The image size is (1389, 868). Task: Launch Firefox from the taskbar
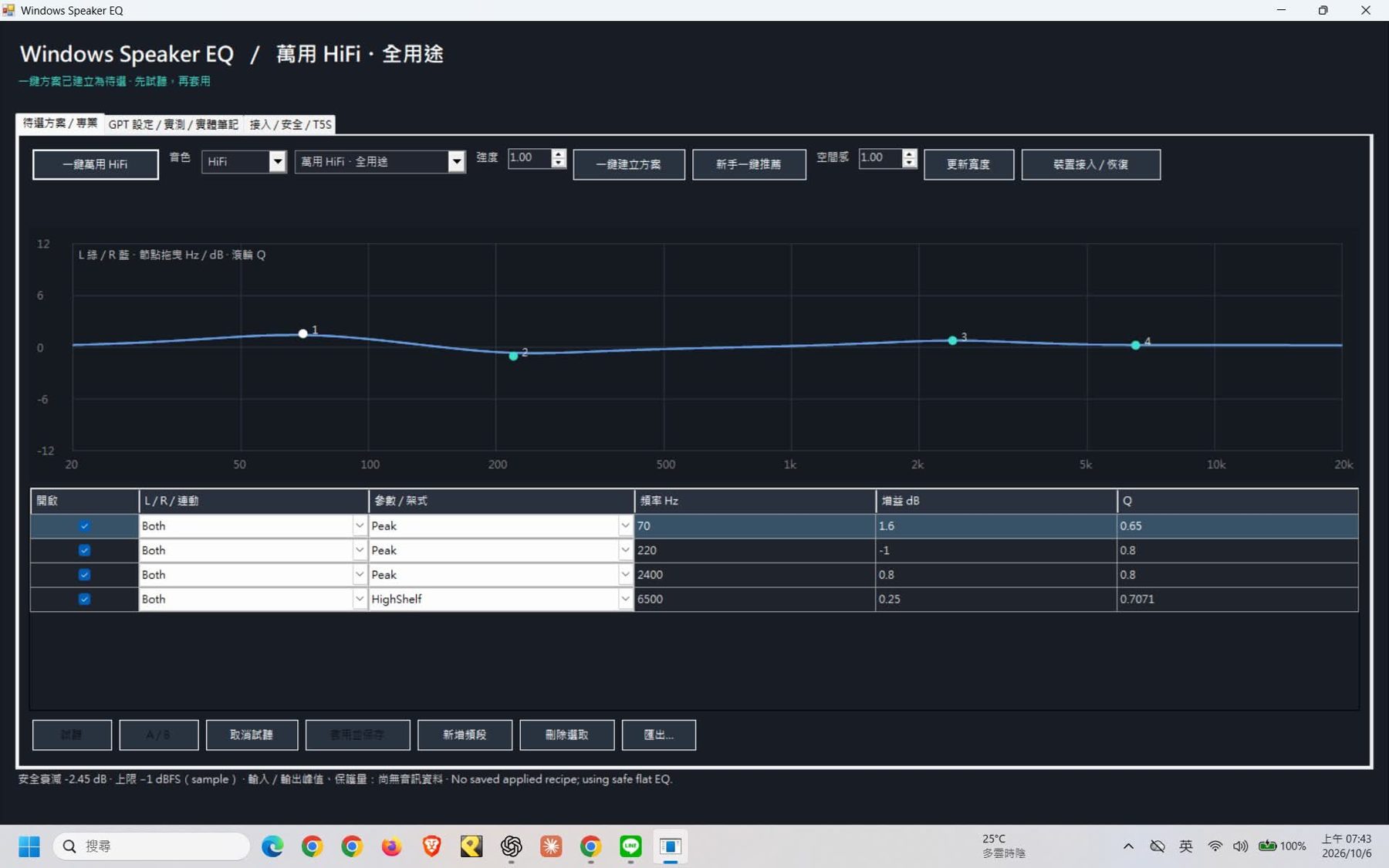(x=391, y=846)
